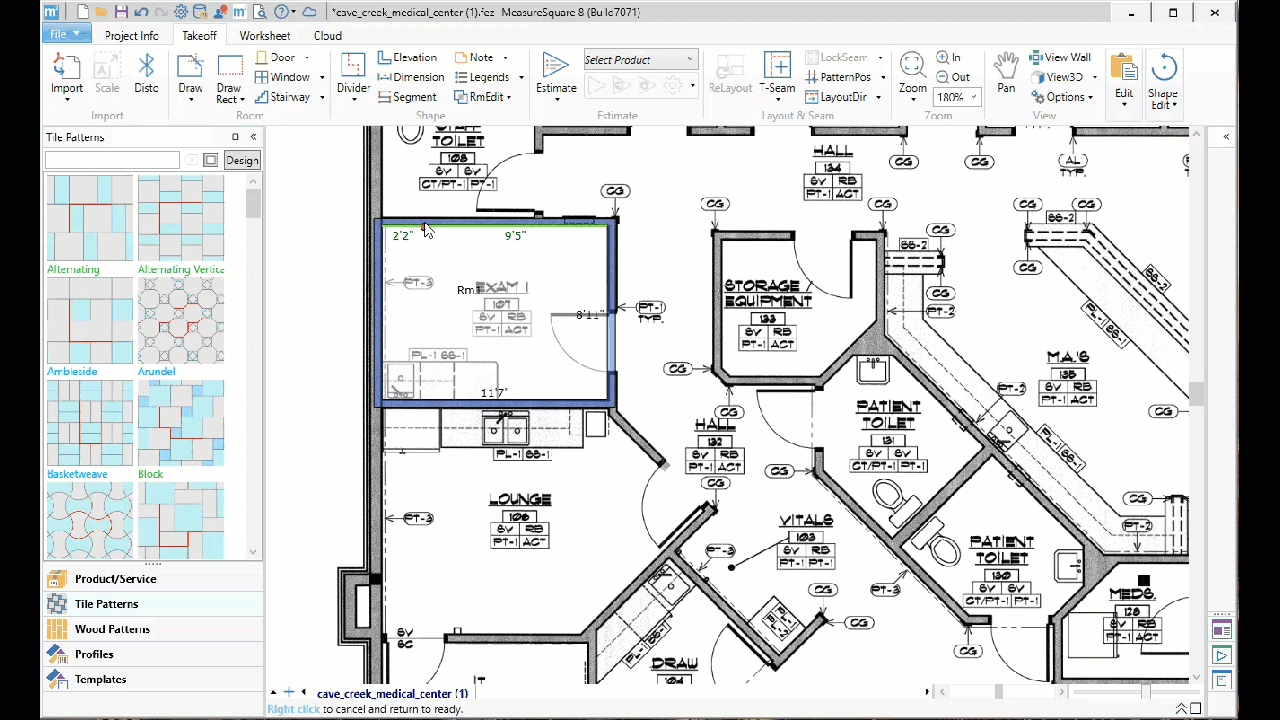Image resolution: width=1280 pixels, height=720 pixels.
Task: Open the cave_creek_medical_center document tab
Action: (392, 693)
